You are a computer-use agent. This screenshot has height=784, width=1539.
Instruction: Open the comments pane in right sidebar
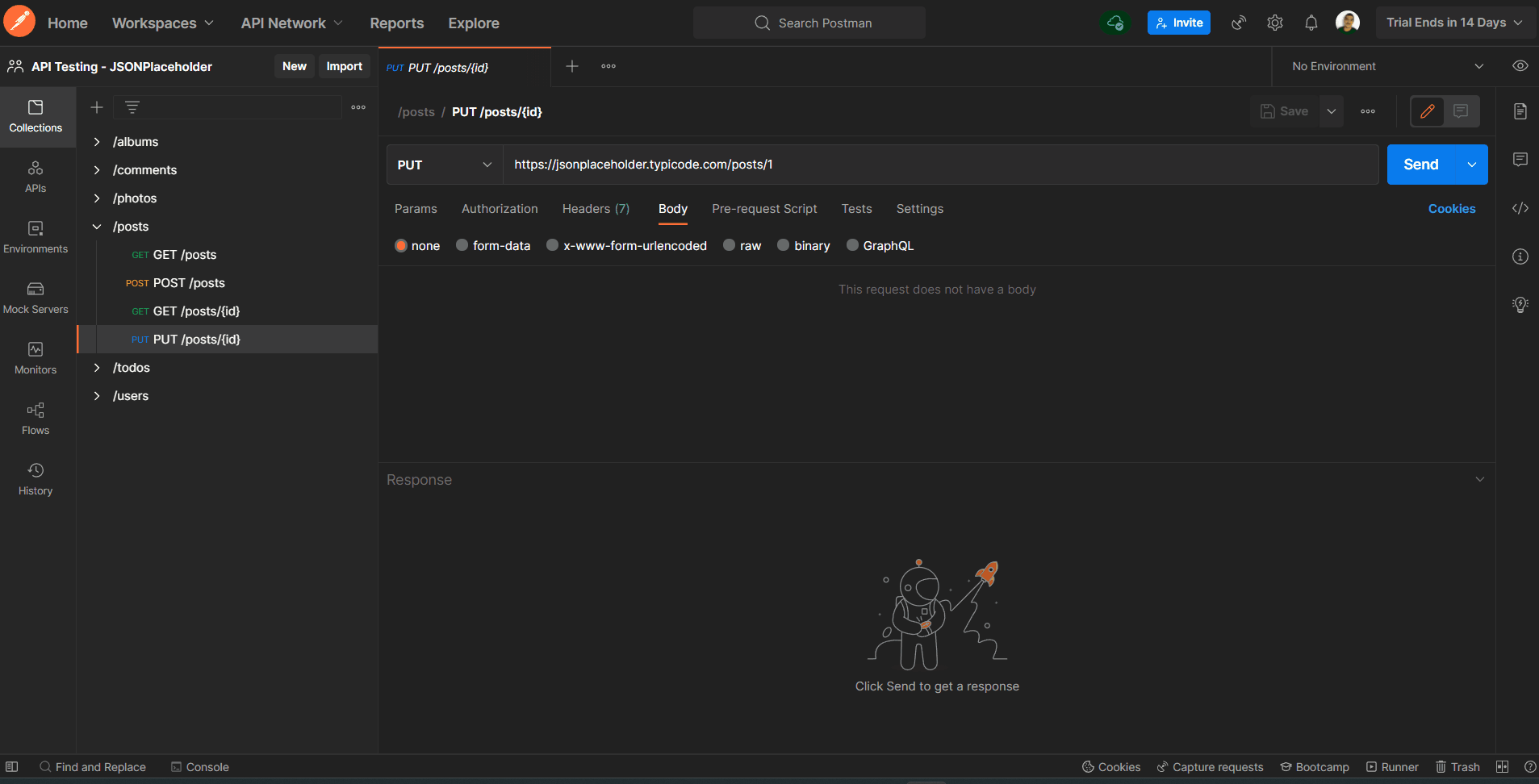click(1520, 160)
